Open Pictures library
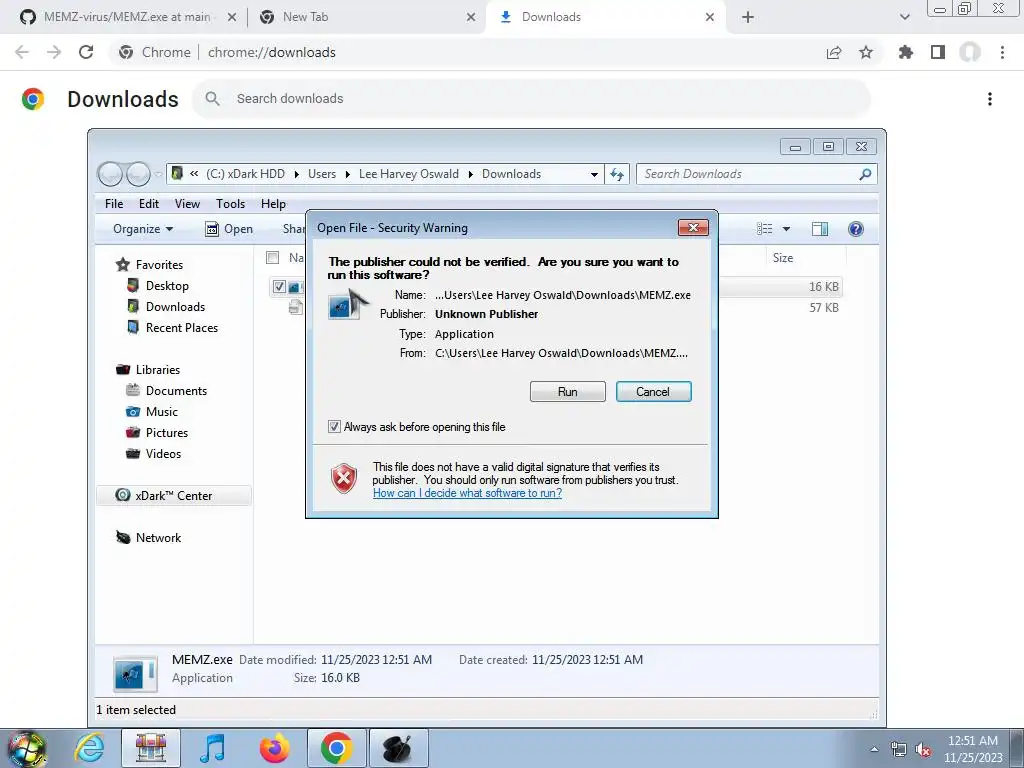 [157, 432]
